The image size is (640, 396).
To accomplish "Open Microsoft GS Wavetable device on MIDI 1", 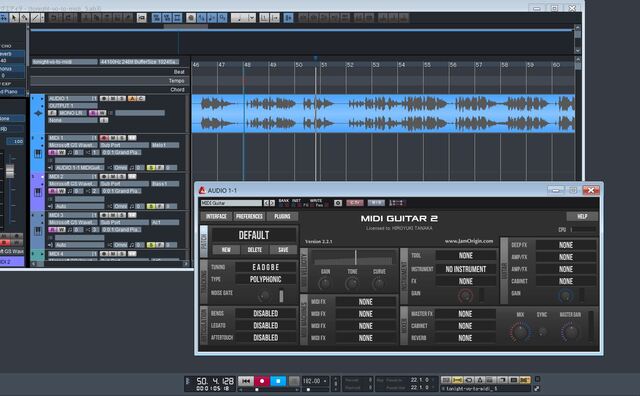I will coord(73,145).
